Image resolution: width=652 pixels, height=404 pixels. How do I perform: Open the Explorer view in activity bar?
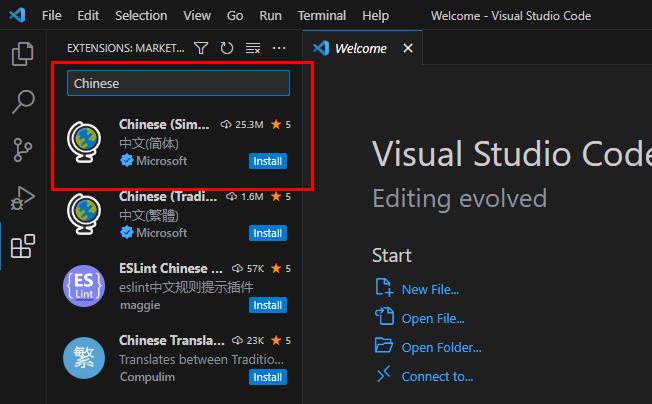click(x=22, y=54)
